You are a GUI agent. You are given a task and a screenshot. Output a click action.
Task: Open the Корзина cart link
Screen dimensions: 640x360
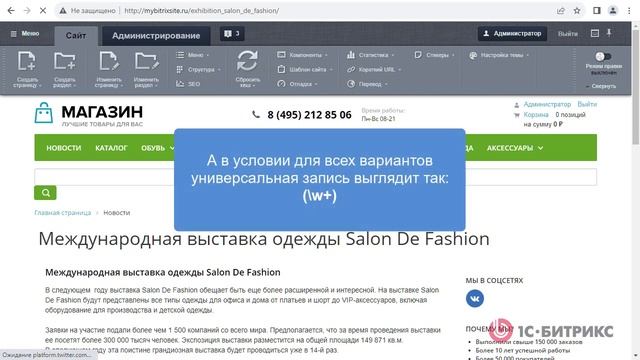pos(536,115)
